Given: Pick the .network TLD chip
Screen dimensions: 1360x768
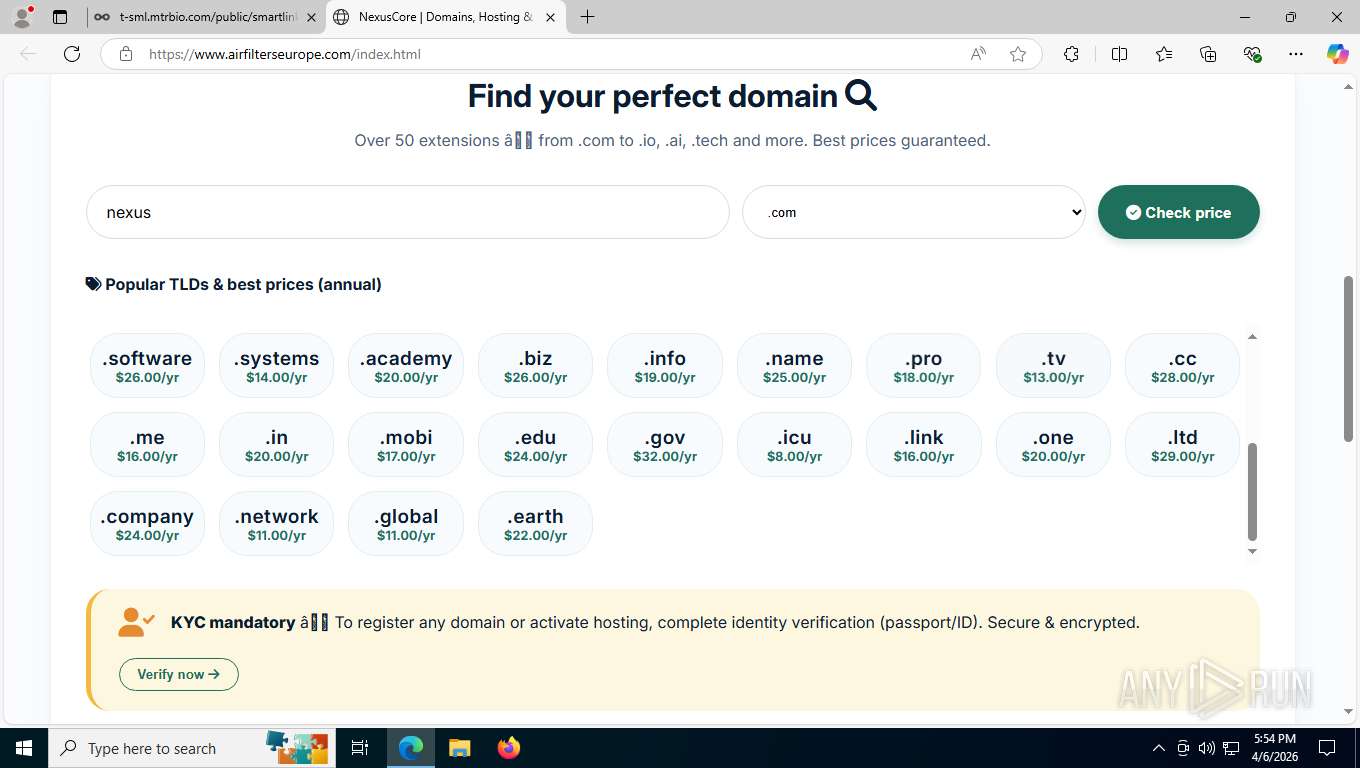Looking at the screenshot, I should coord(276,523).
